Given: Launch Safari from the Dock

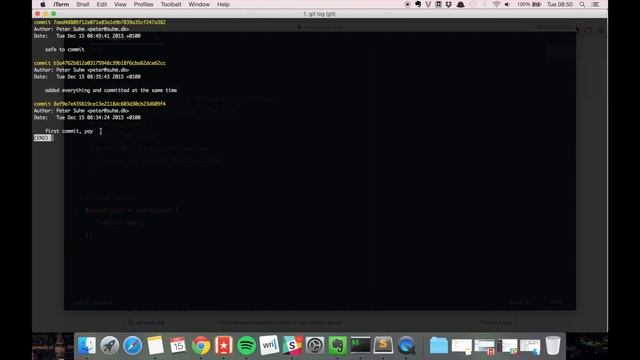Looking at the screenshot, I should click(x=132, y=345).
